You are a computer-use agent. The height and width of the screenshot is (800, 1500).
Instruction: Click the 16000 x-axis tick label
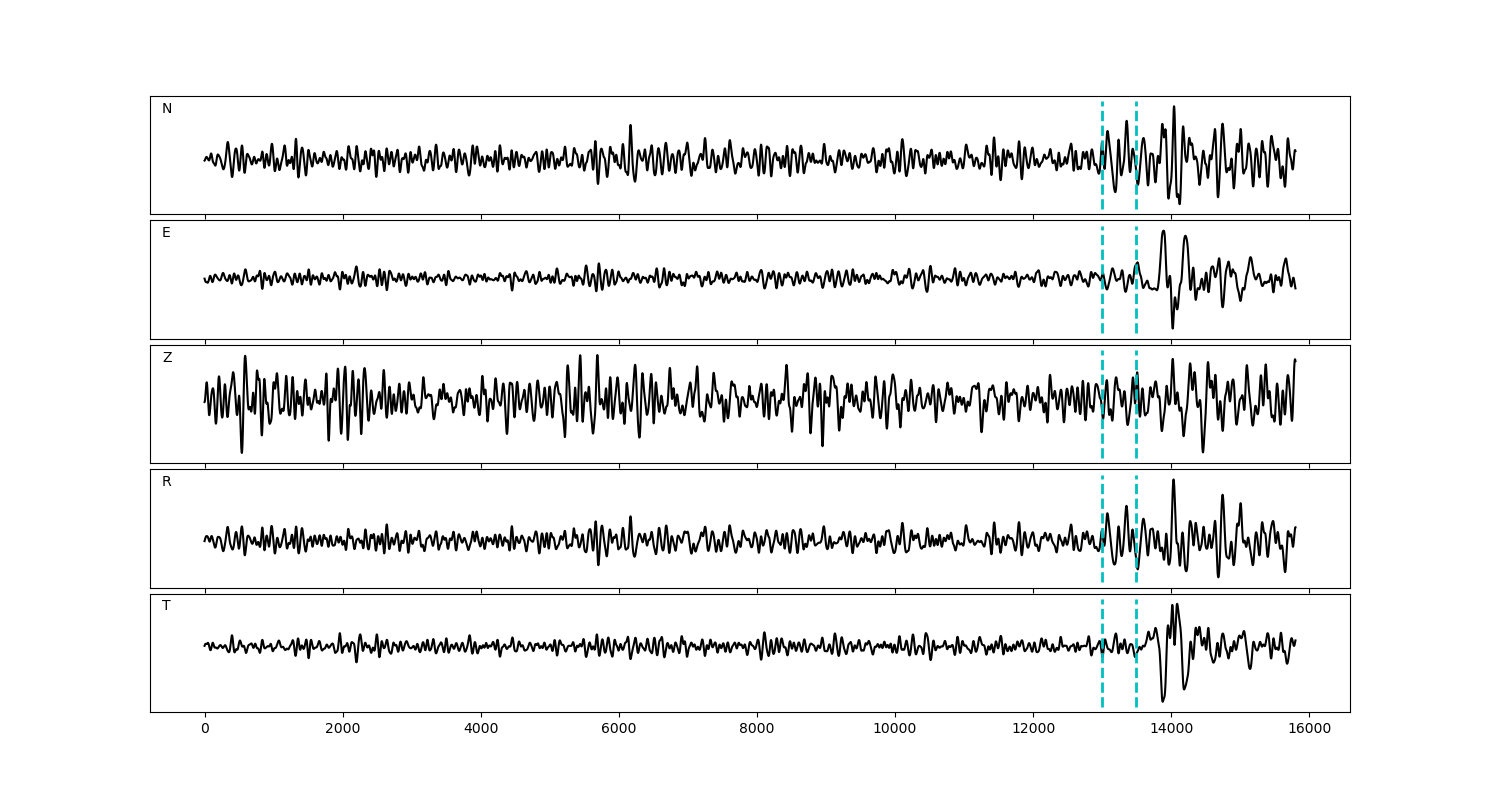pyautogui.click(x=1309, y=730)
